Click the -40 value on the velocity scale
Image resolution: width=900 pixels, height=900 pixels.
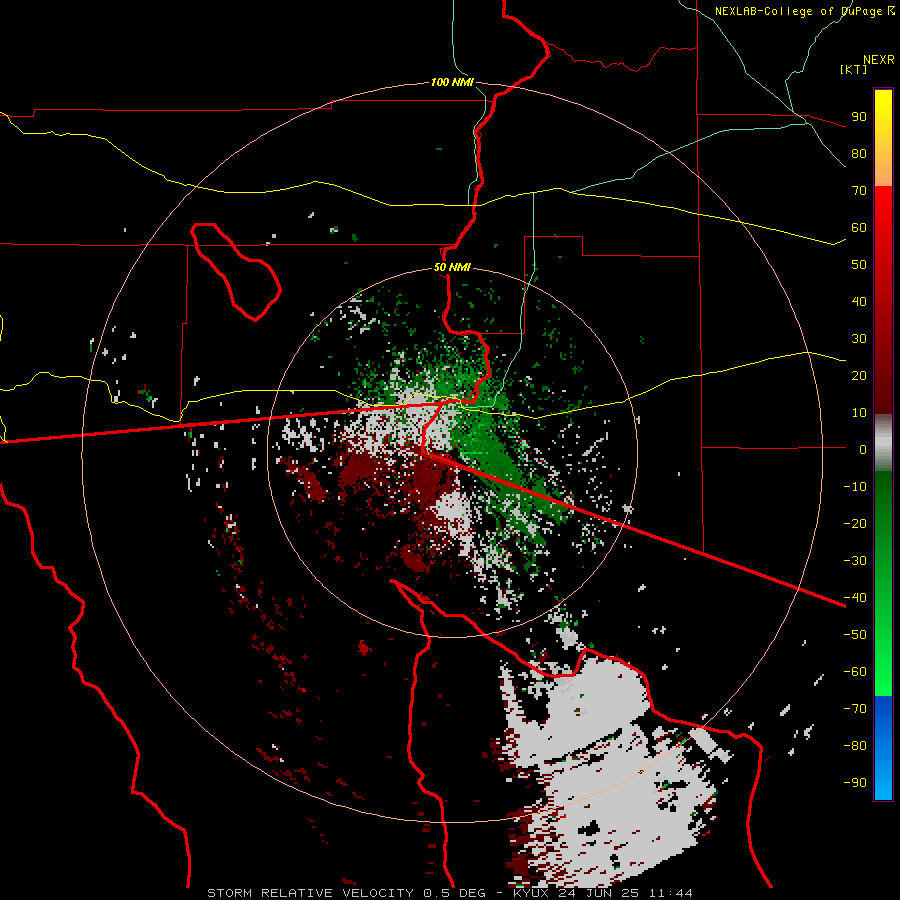pyautogui.click(x=855, y=598)
